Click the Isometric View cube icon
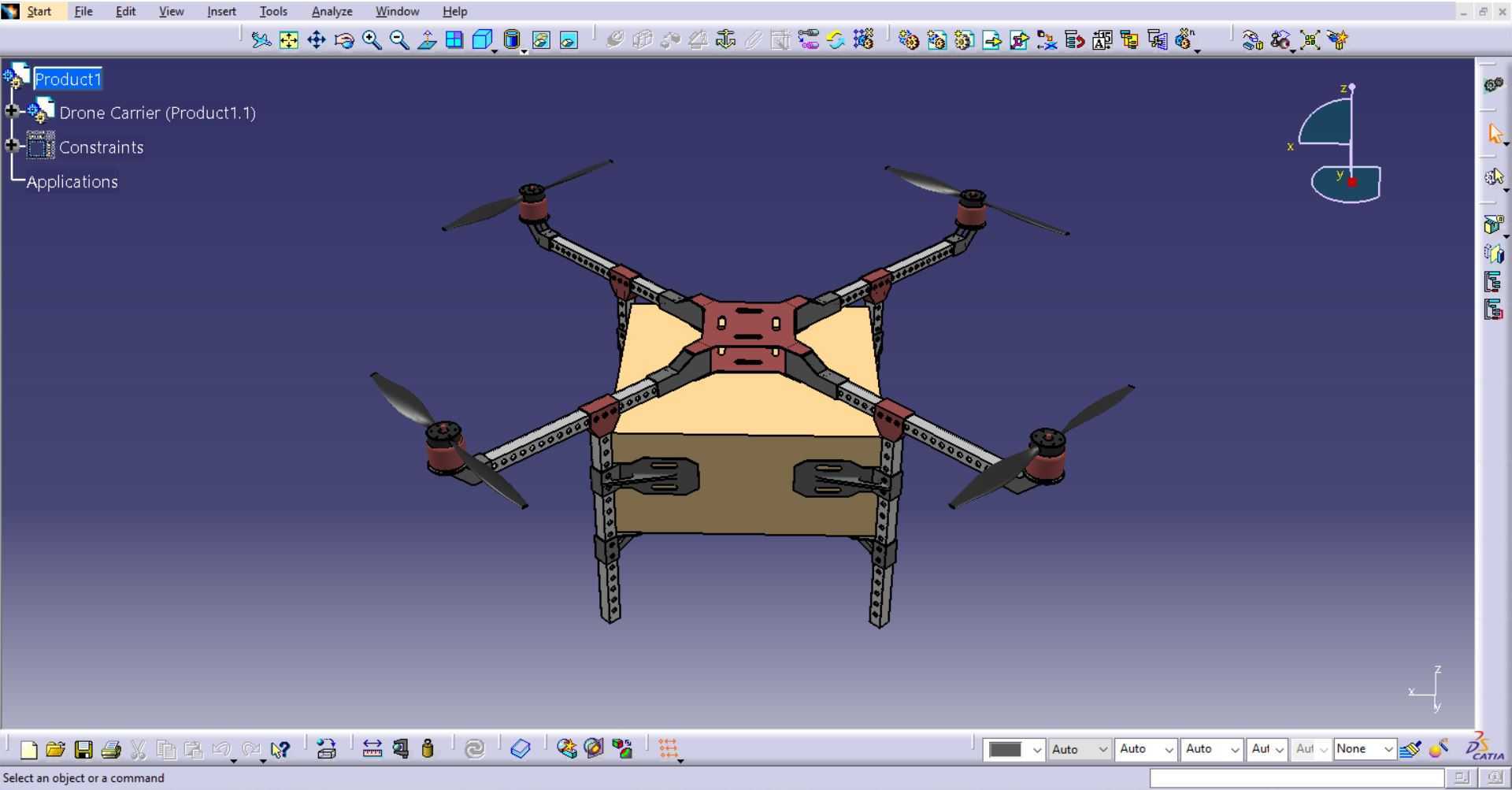The width and height of the screenshot is (1512, 790). [481, 39]
